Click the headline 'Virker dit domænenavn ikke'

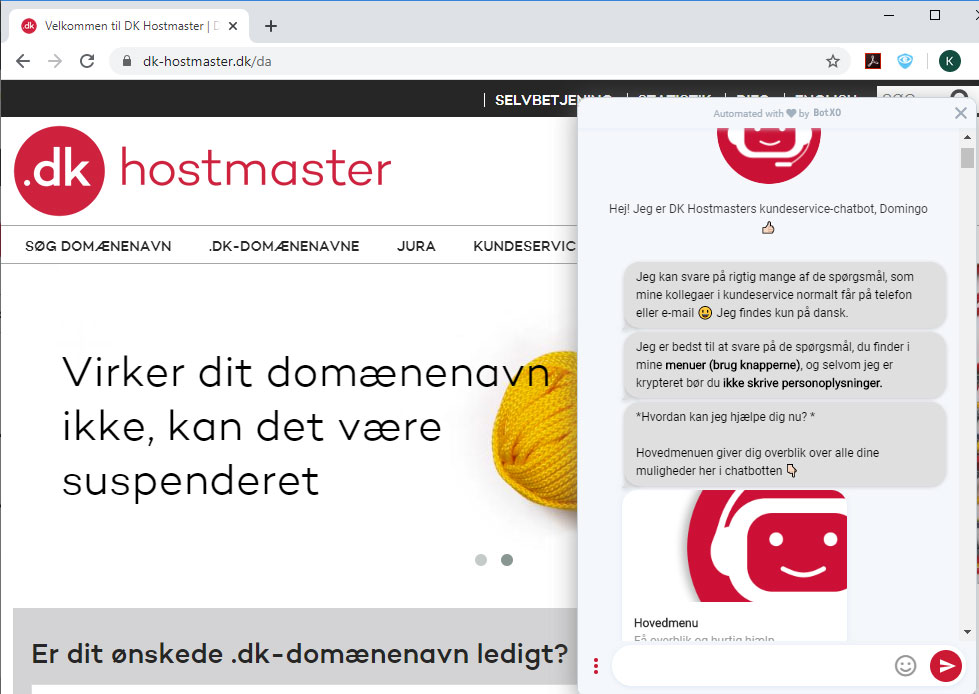(x=306, y=427)
